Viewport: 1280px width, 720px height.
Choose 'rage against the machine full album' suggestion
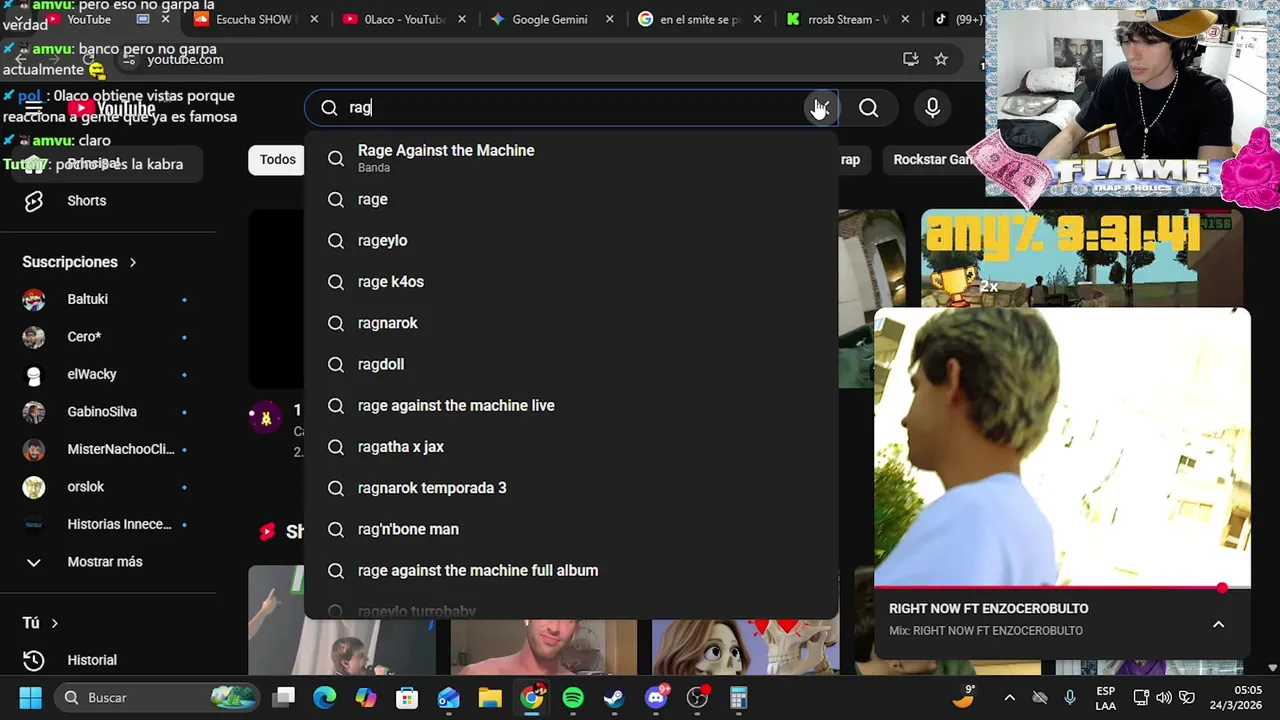[x=571, y=570]
